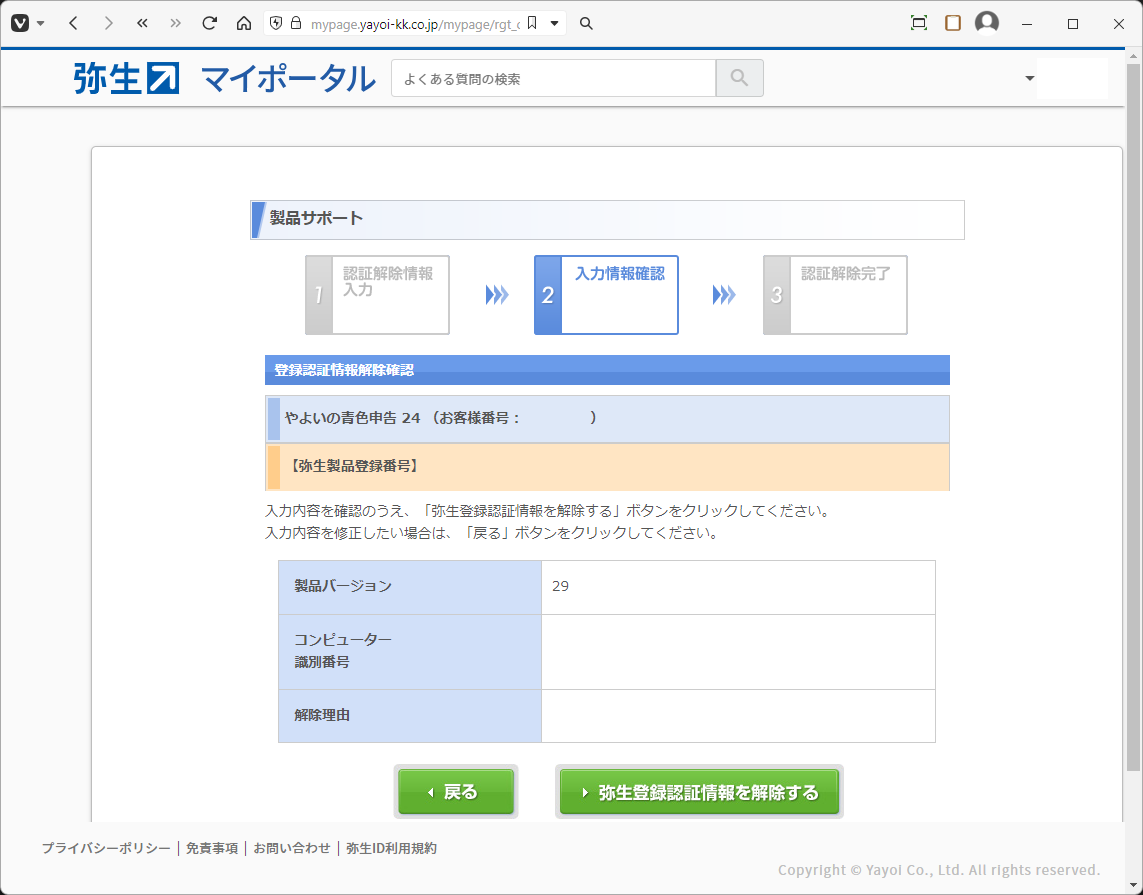Screen dimensions: 1143x895
Task: Reload the current page
Action: pos(210,23)
